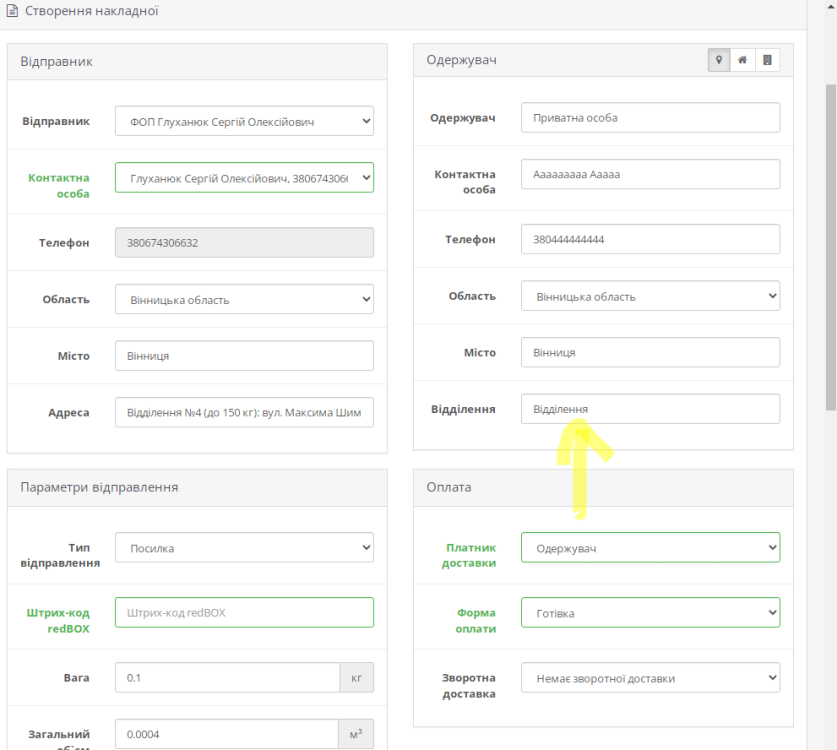837x750 pixels.
Task: Click the recipient Відділення input field
Action: [x=650, y=409]
